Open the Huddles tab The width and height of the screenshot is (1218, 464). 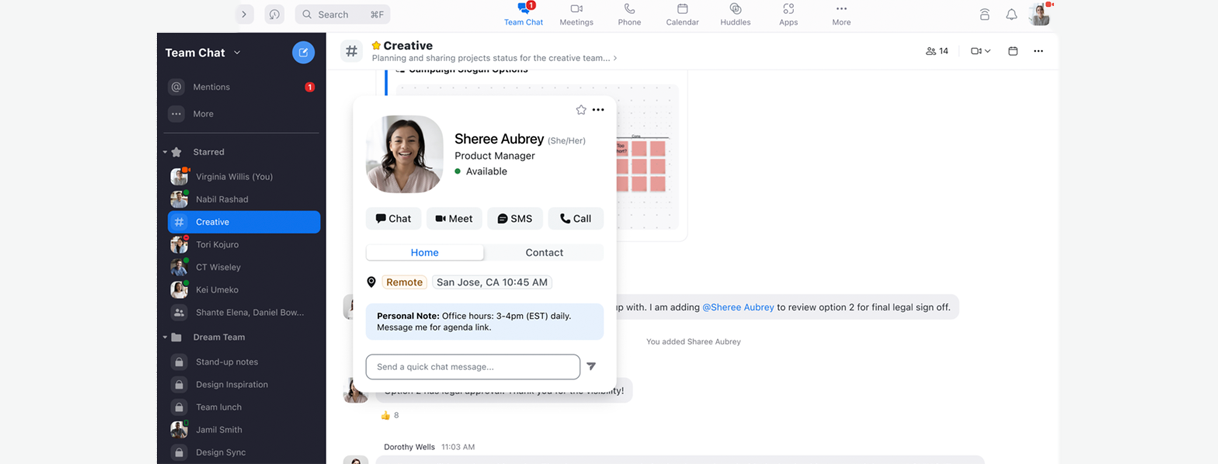click(x=735, y=14)
